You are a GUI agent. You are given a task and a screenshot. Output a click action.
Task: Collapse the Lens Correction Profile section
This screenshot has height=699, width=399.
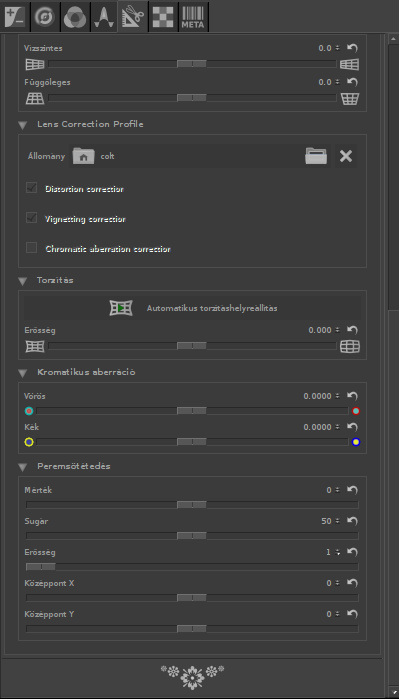point(23,125)
